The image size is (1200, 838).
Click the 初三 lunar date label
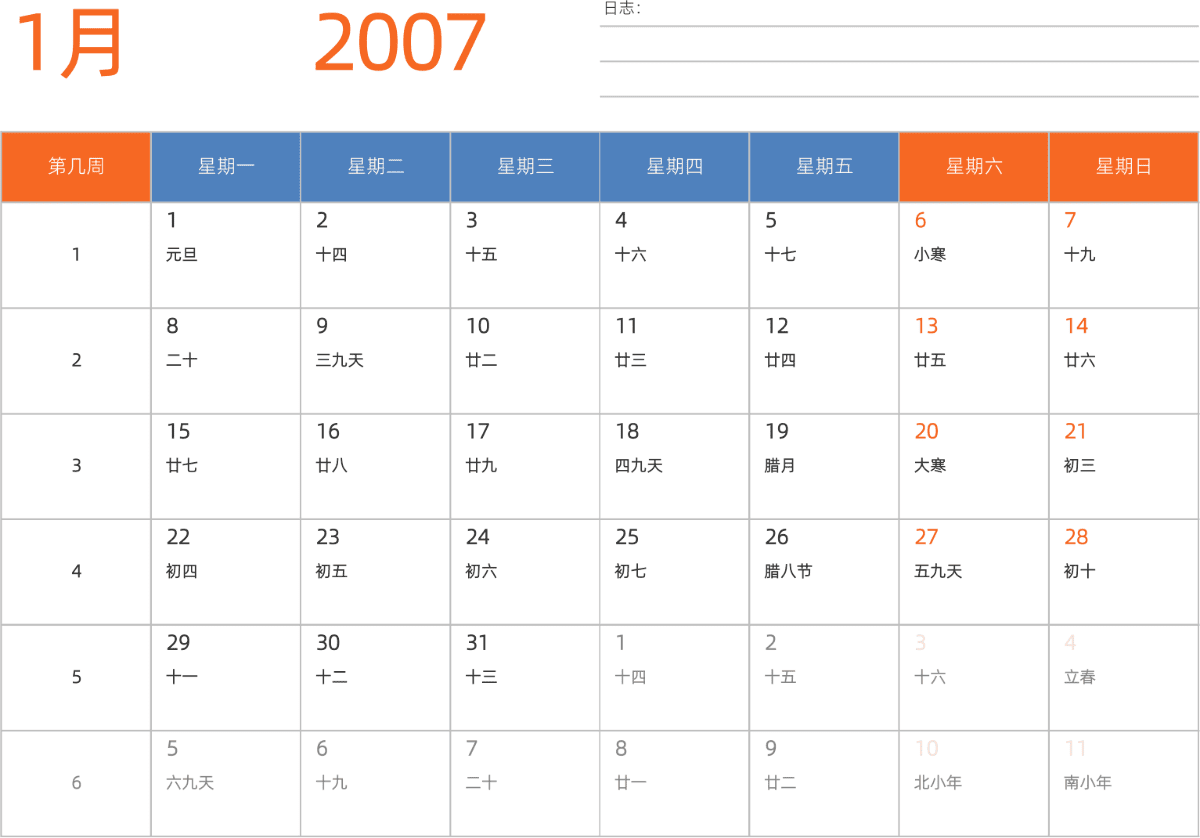[1080, 466]
